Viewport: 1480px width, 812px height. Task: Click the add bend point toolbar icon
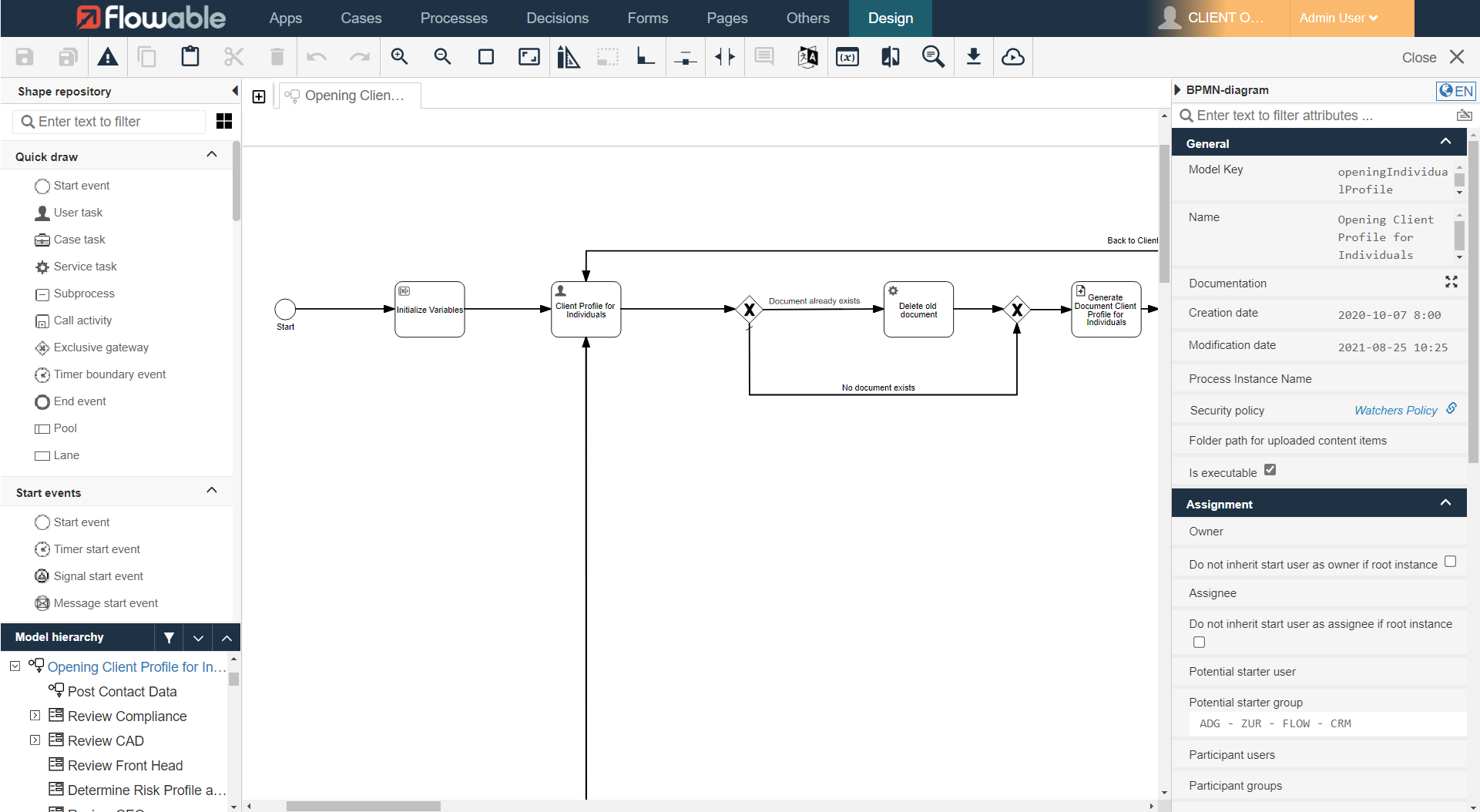(x=646, y=56)
